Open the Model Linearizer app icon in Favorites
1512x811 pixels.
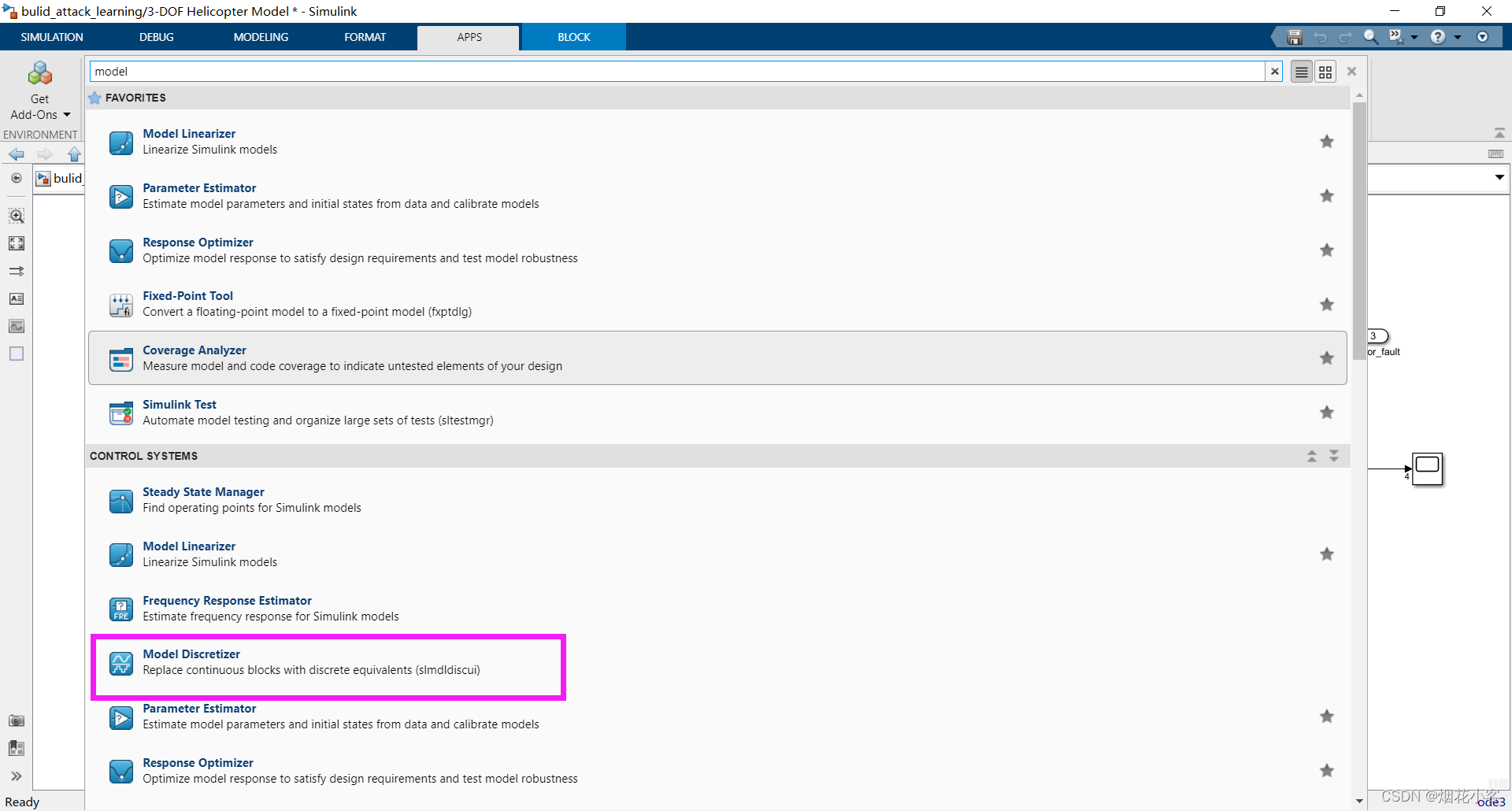click(x=121, y=143)
